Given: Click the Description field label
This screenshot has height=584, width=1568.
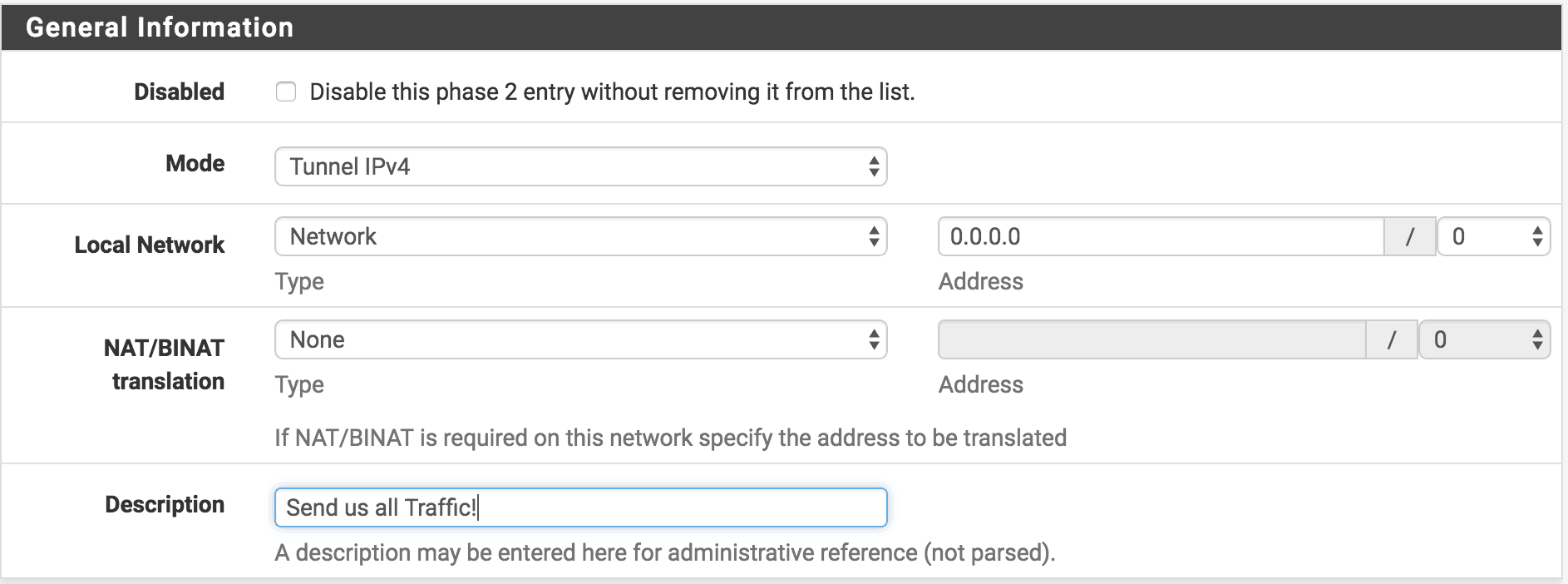Looking at the screenshot, I should [165, 504].
